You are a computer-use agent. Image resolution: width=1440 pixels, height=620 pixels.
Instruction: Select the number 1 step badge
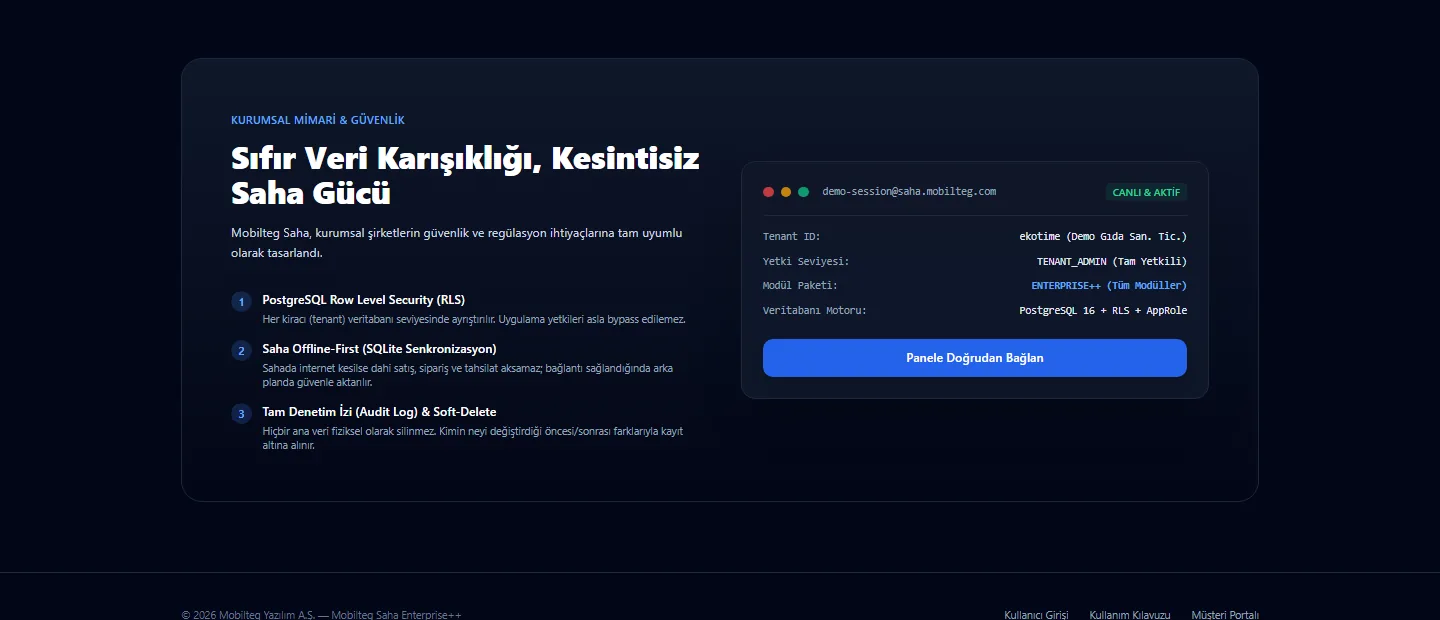point(241,301)
